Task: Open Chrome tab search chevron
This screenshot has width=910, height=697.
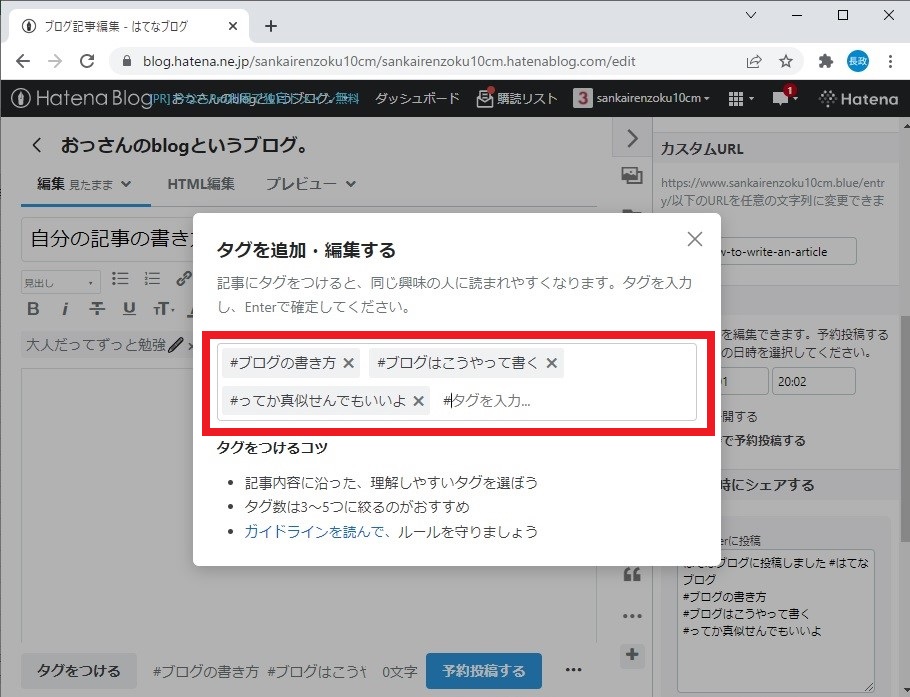Action: (750, 16)
